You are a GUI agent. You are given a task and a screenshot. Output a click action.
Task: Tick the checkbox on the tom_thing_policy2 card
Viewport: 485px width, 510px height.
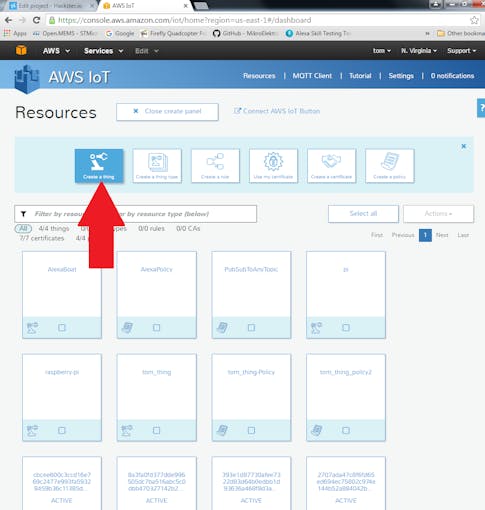point(346,430)
